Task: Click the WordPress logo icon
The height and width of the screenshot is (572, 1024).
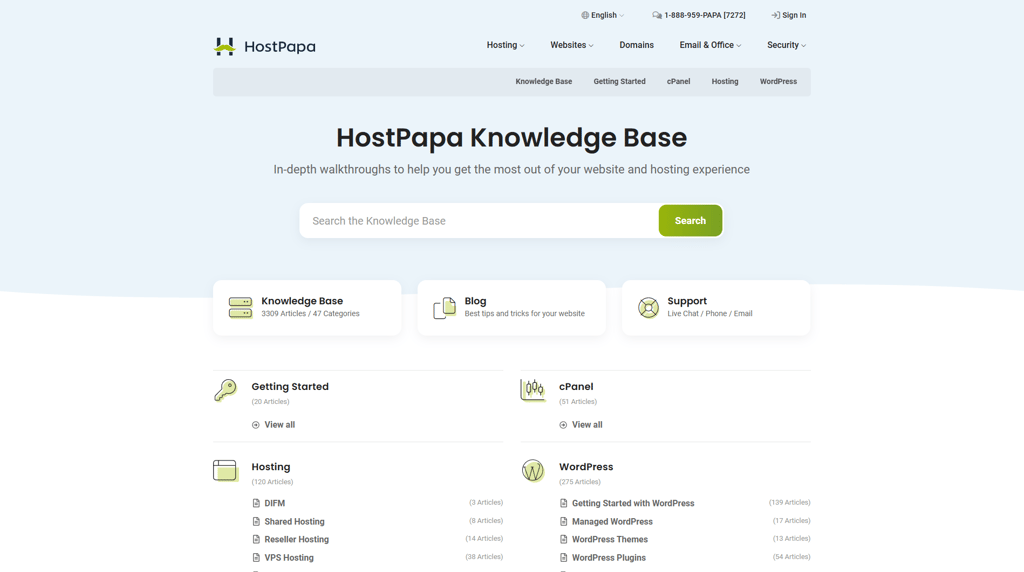Action: tap(533, 471)
